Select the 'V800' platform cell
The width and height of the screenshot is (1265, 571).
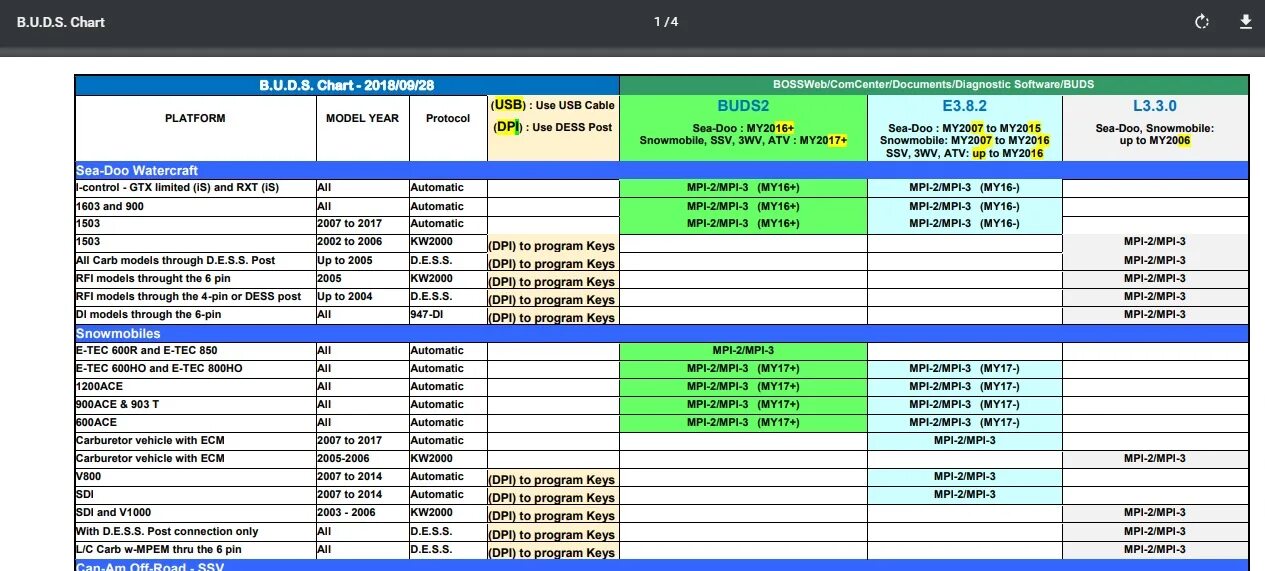(x=196, y=477)
